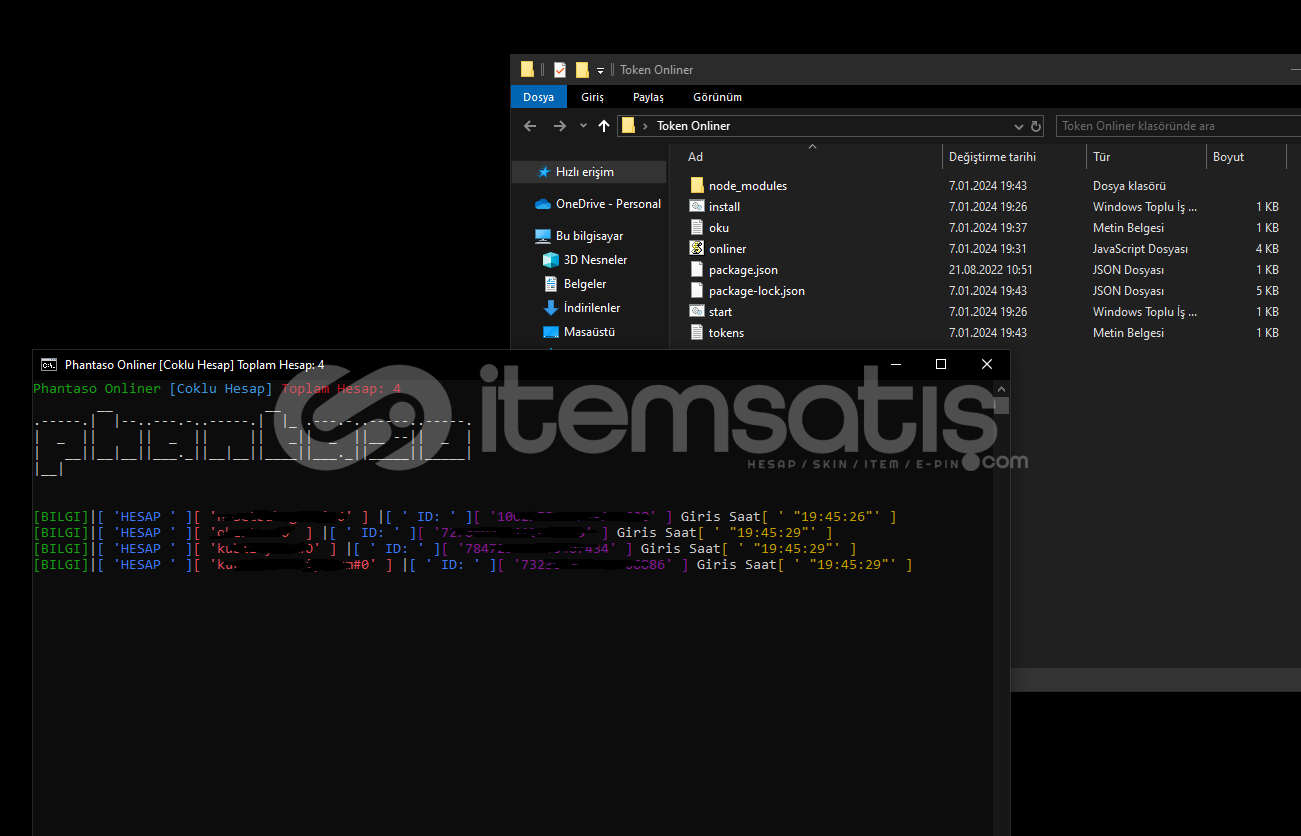Click the Bu bilgisayar computer icon
Screen dimensions: 1301x836
coord(543,236)
